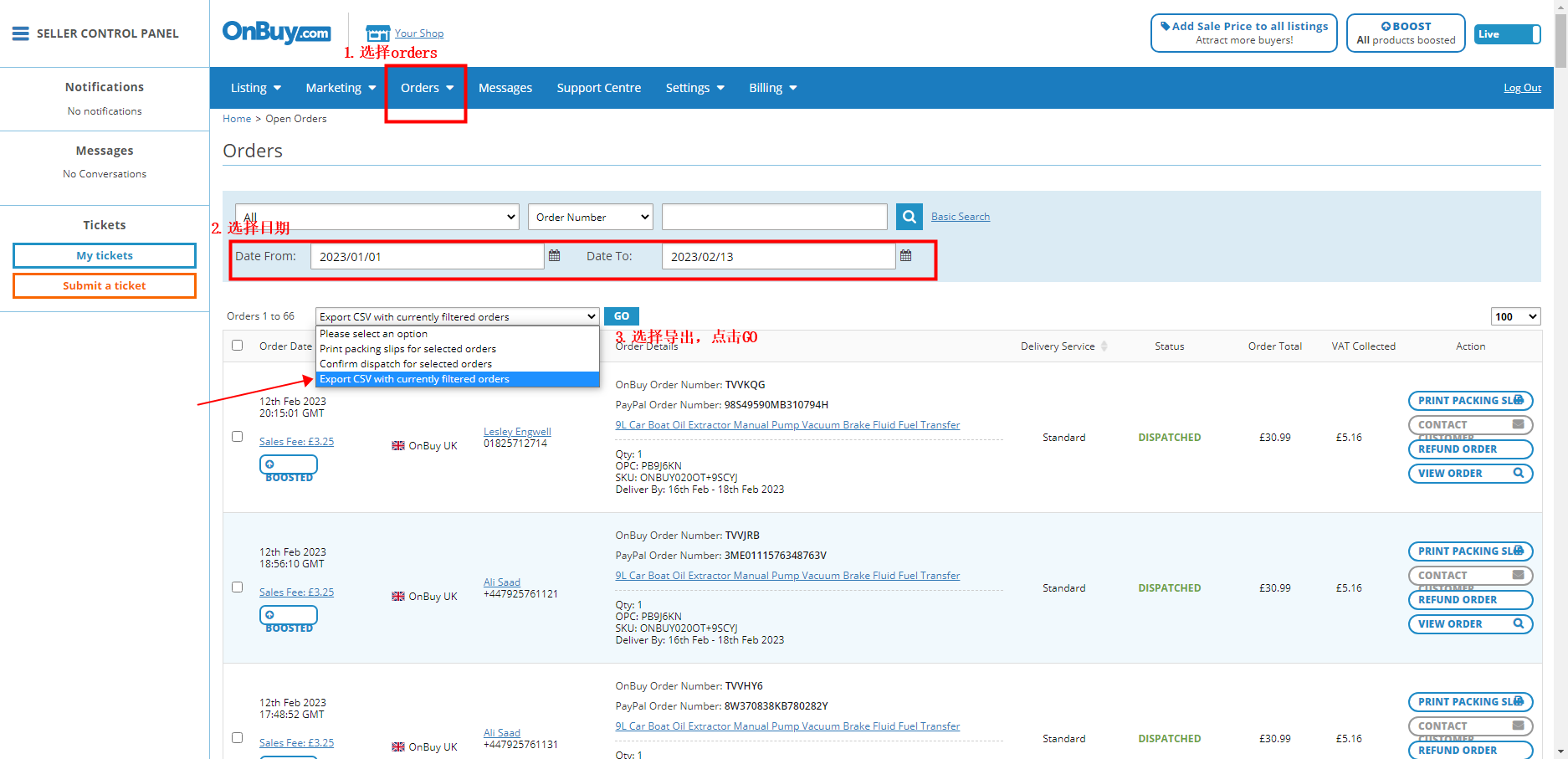Select checkbox for order TVVKQG

pyautogui.click(x=238, y=437)
